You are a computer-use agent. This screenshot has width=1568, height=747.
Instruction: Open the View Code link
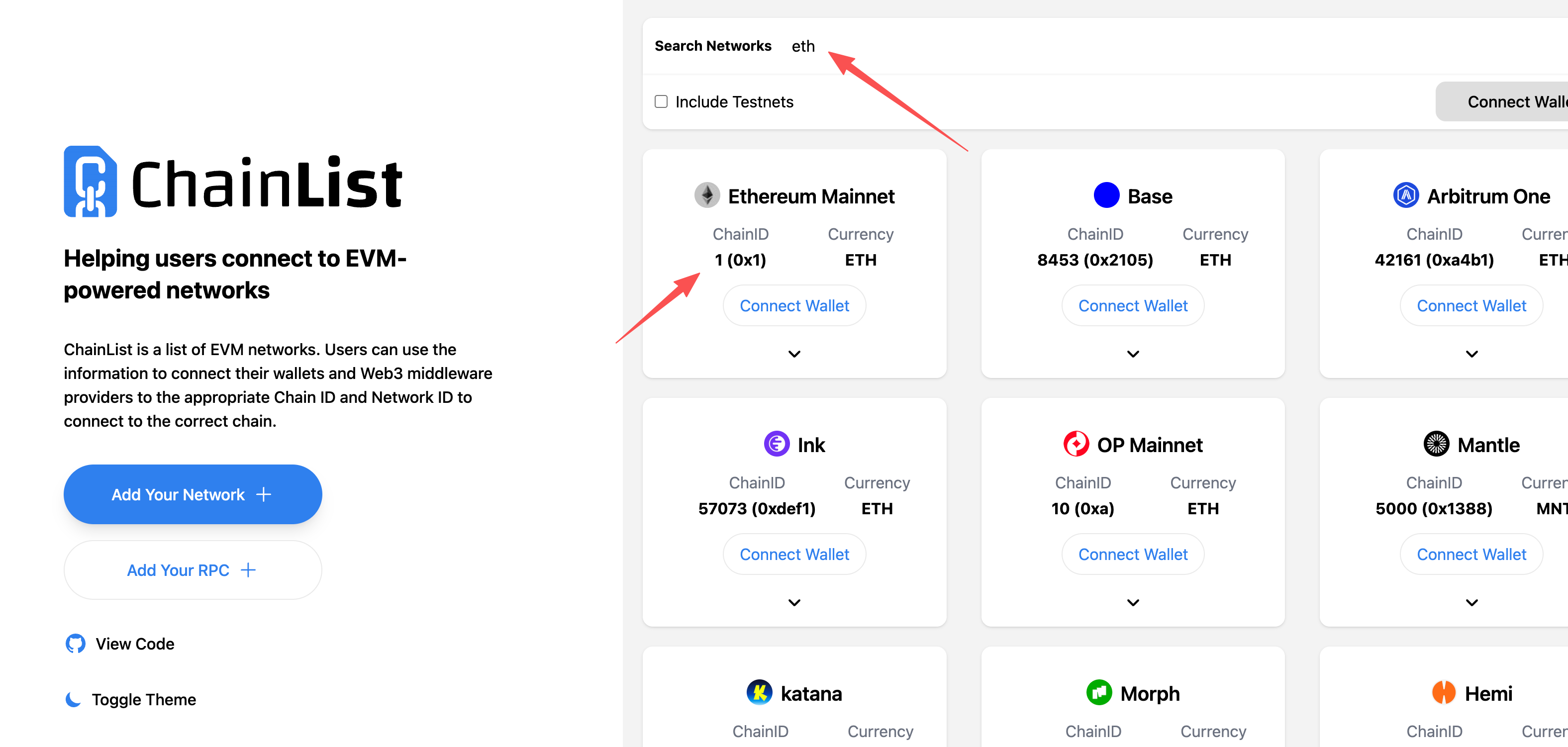120,644
